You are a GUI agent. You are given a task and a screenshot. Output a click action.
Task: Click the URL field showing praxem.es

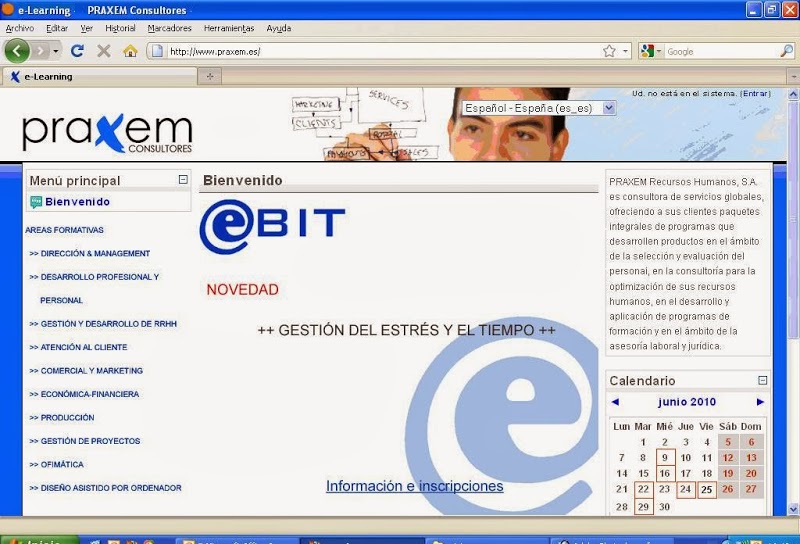(x=383, y=52)
